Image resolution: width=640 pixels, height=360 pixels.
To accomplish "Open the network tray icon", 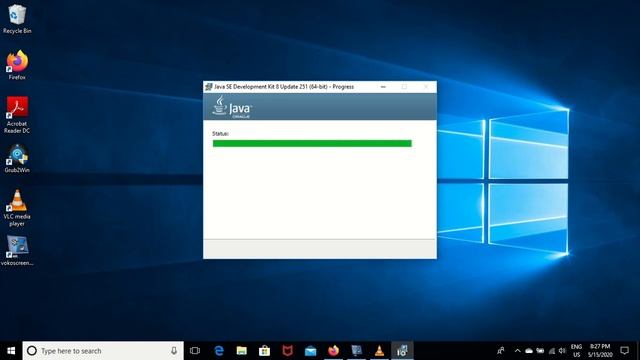I will coord(551,351).
